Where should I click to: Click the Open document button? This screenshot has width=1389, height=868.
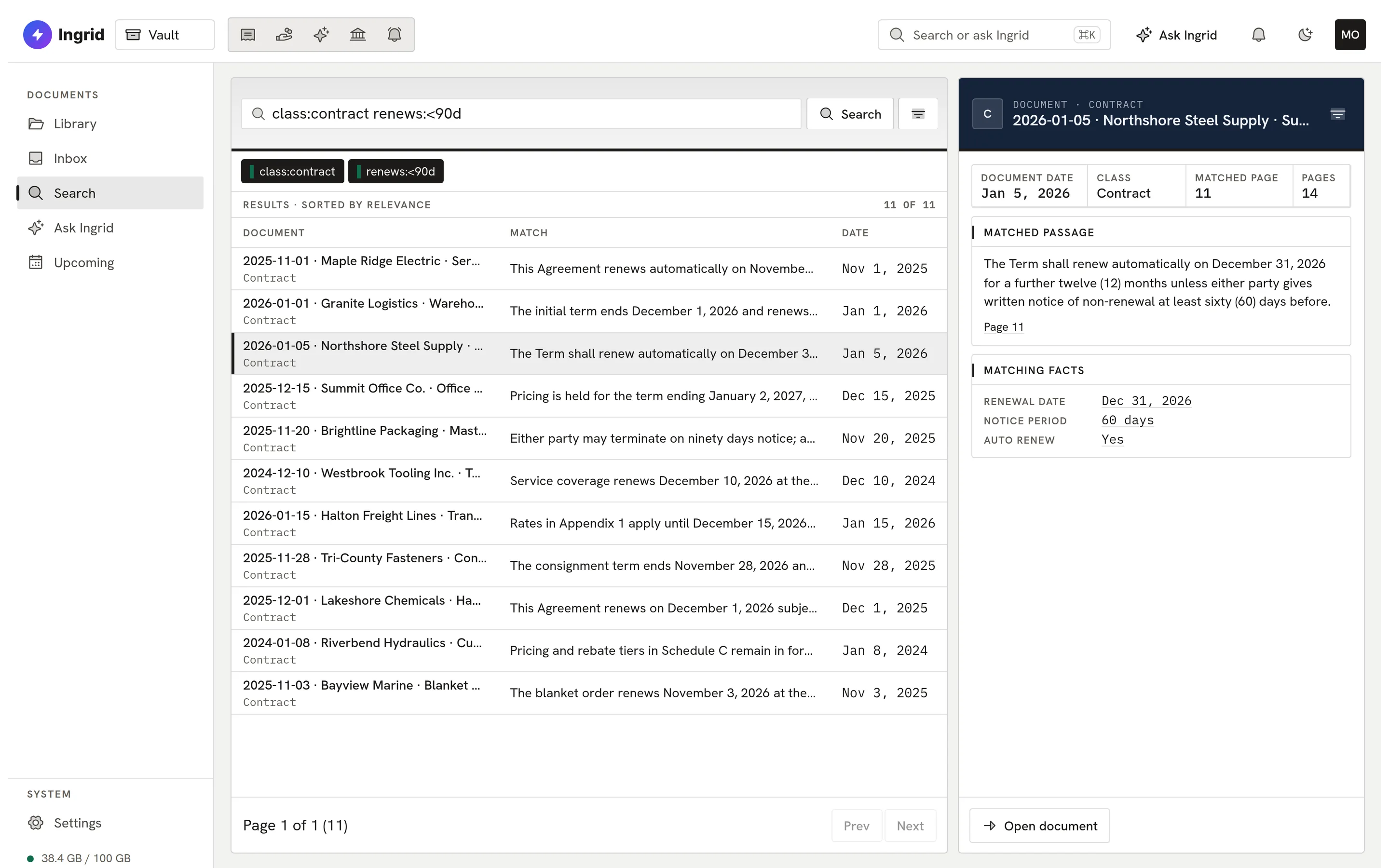click(x=1039, y=826)
